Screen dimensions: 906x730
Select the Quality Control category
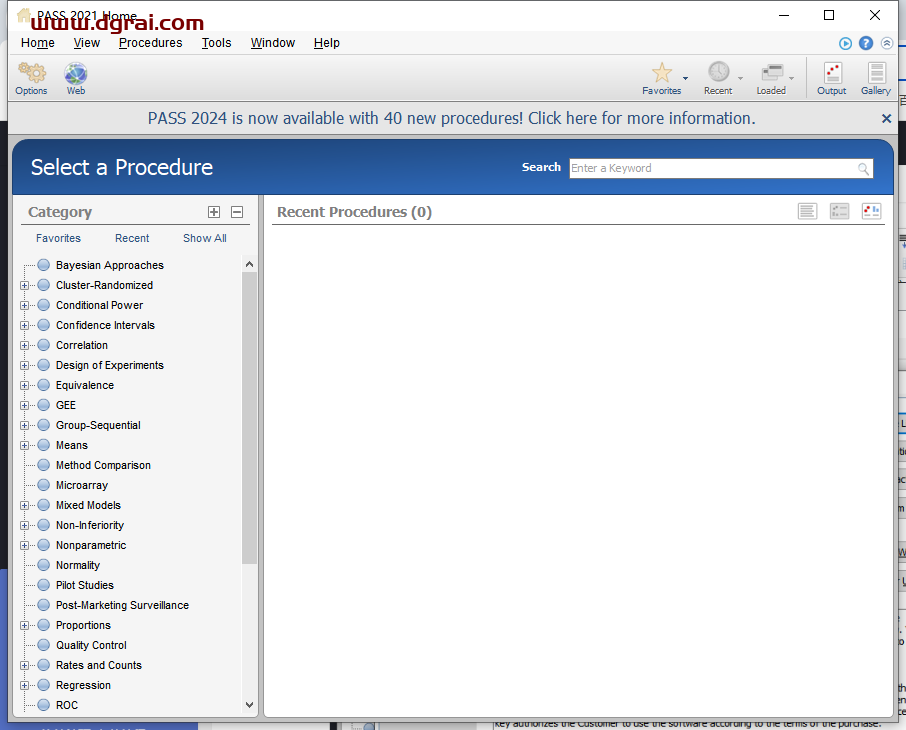tap(91, 645)
